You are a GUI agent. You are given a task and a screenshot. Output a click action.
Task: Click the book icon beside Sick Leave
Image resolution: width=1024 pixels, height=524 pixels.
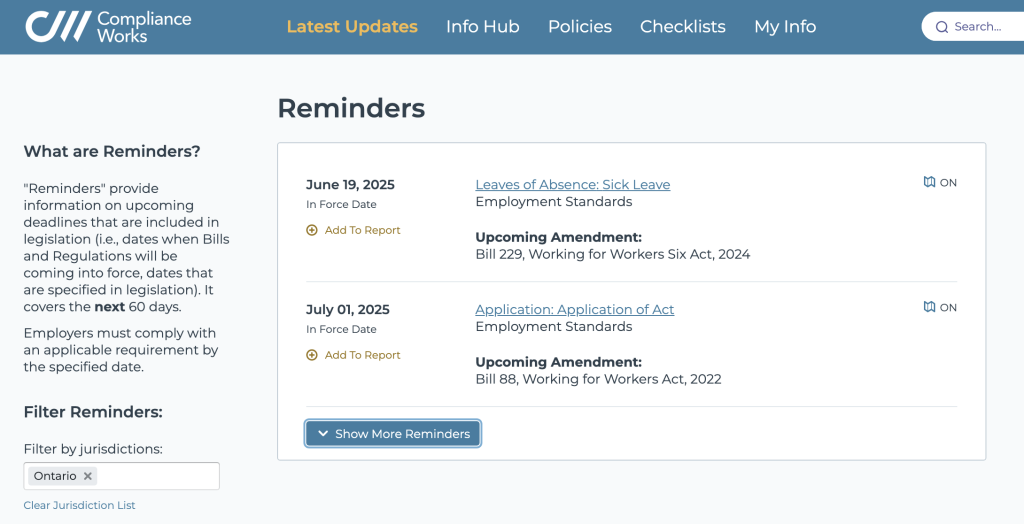(x=929, y=182)
